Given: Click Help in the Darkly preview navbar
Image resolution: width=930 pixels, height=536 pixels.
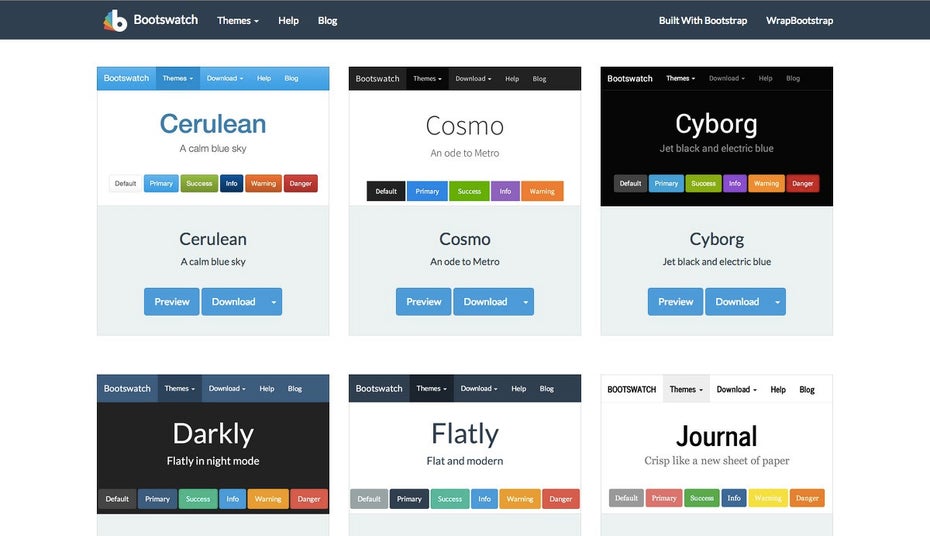Looking at the screenshot, I should click(267, 388).
